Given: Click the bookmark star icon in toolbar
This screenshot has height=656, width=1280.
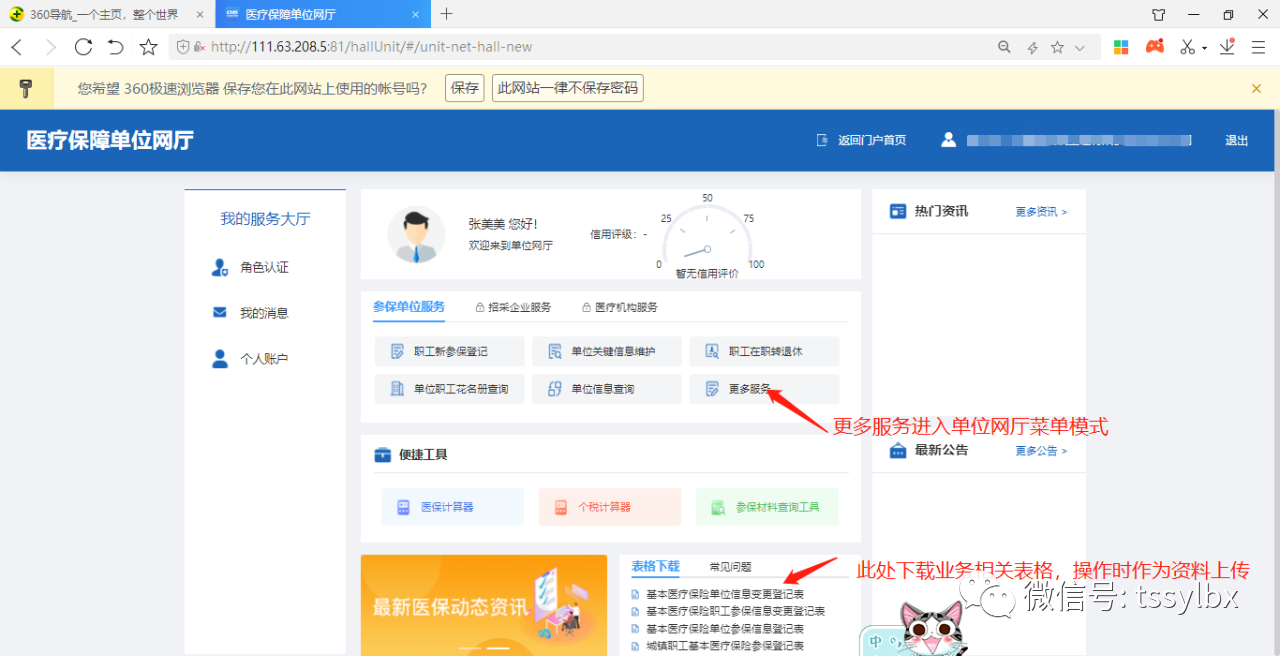Looking at the screenshot, I should tap(148, 47).
